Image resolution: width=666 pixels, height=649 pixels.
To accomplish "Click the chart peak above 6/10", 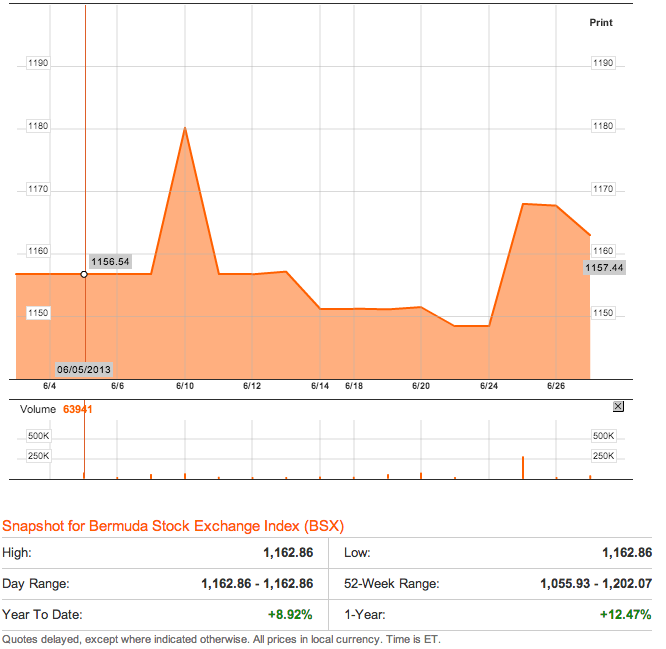I will click(x=185, y=128).
